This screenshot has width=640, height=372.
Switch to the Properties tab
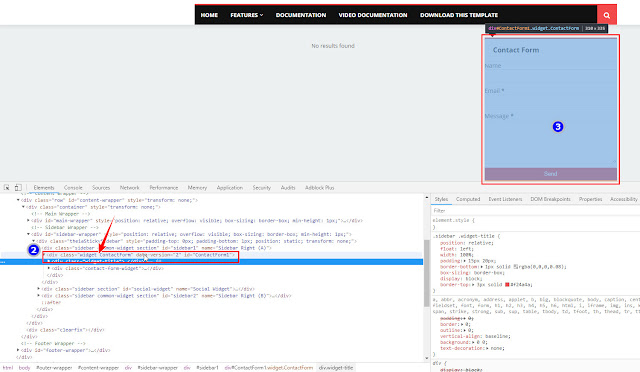pos(590,199)
